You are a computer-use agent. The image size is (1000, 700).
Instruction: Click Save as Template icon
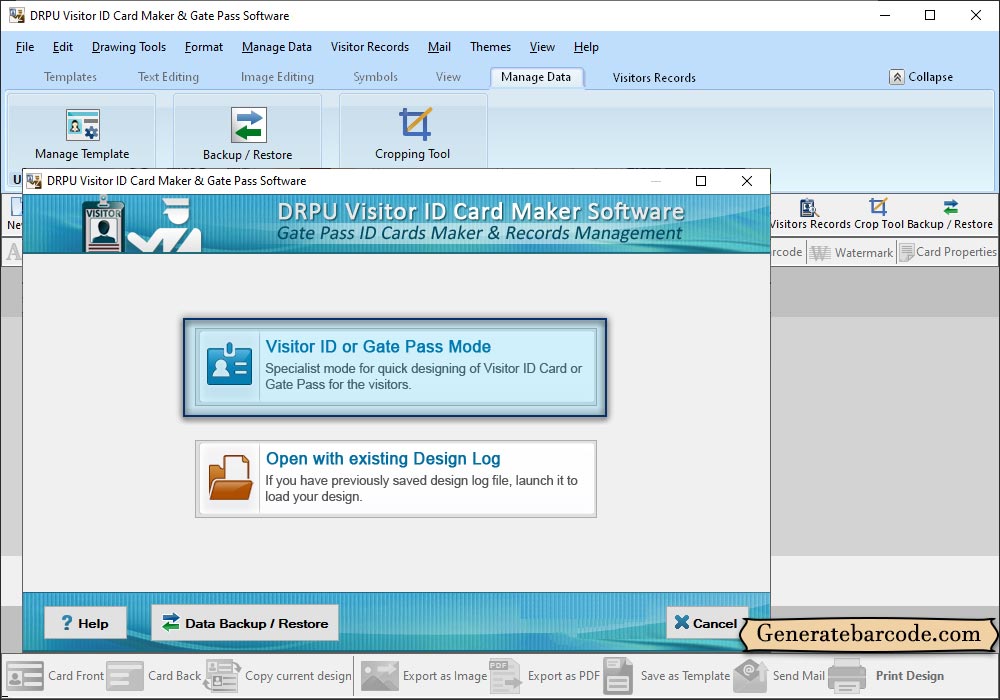point(617,676)
